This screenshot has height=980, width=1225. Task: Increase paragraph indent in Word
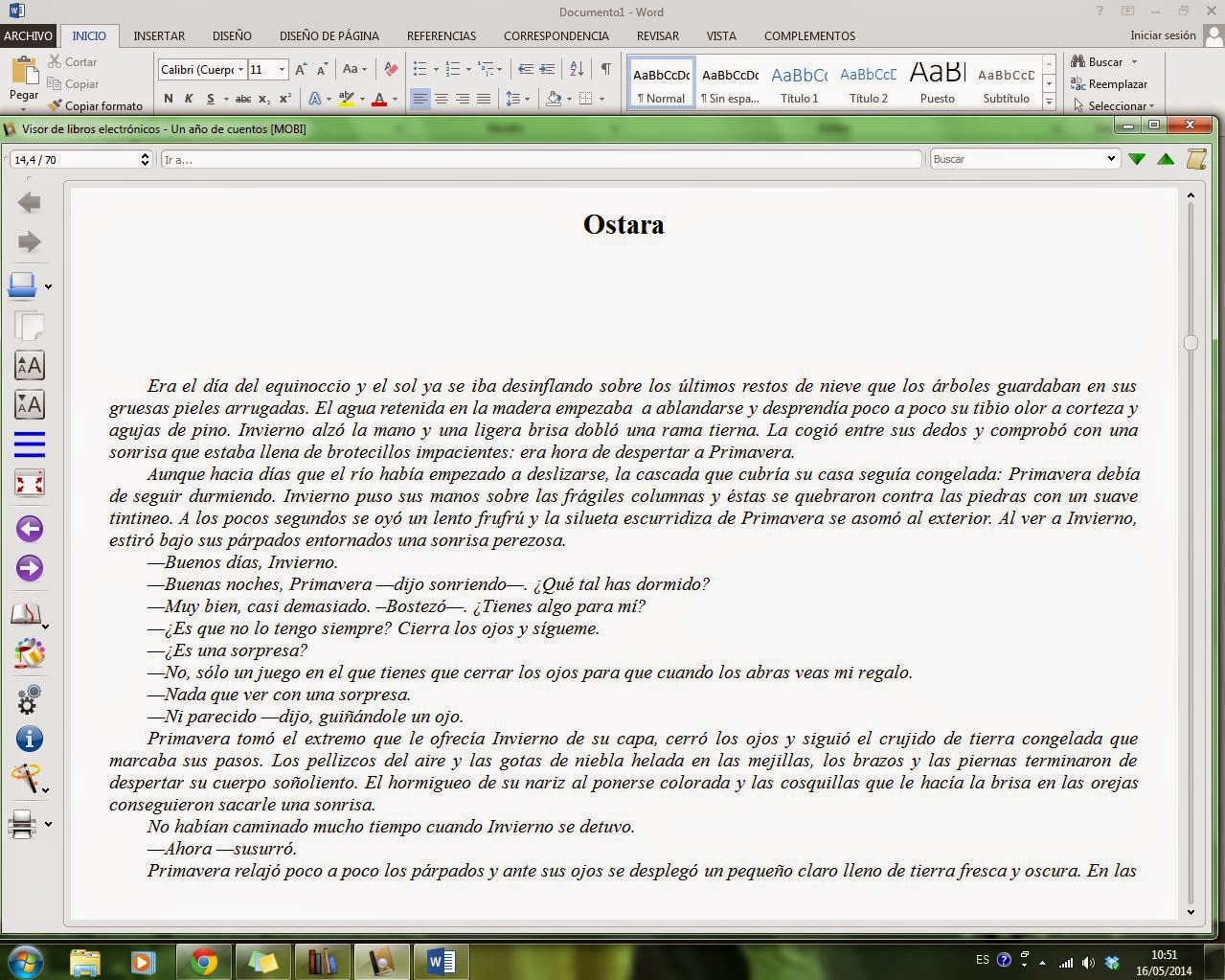pyautogui.click(x=547, y=69)
